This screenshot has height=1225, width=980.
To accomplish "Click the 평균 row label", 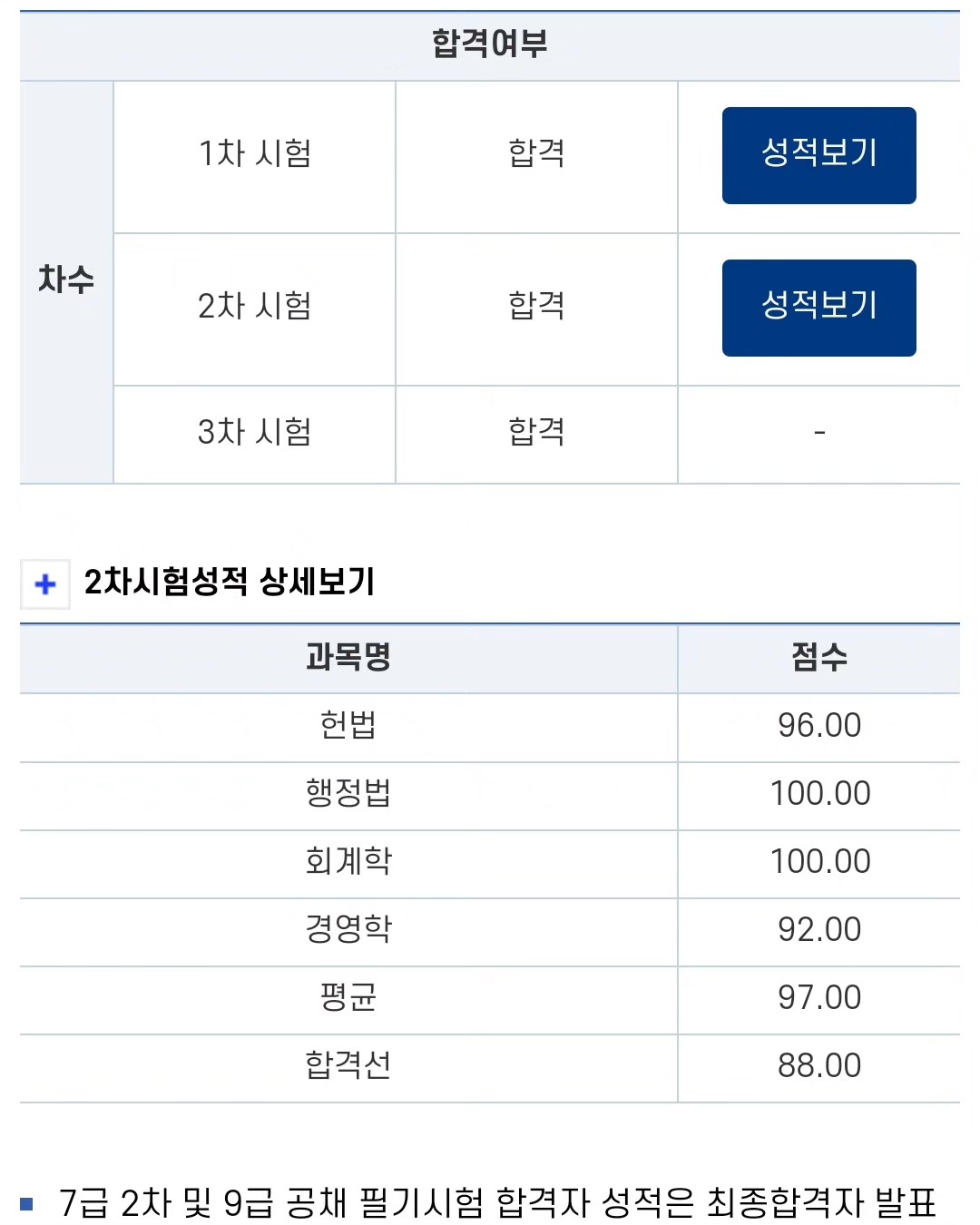I will tap(348, 998).
